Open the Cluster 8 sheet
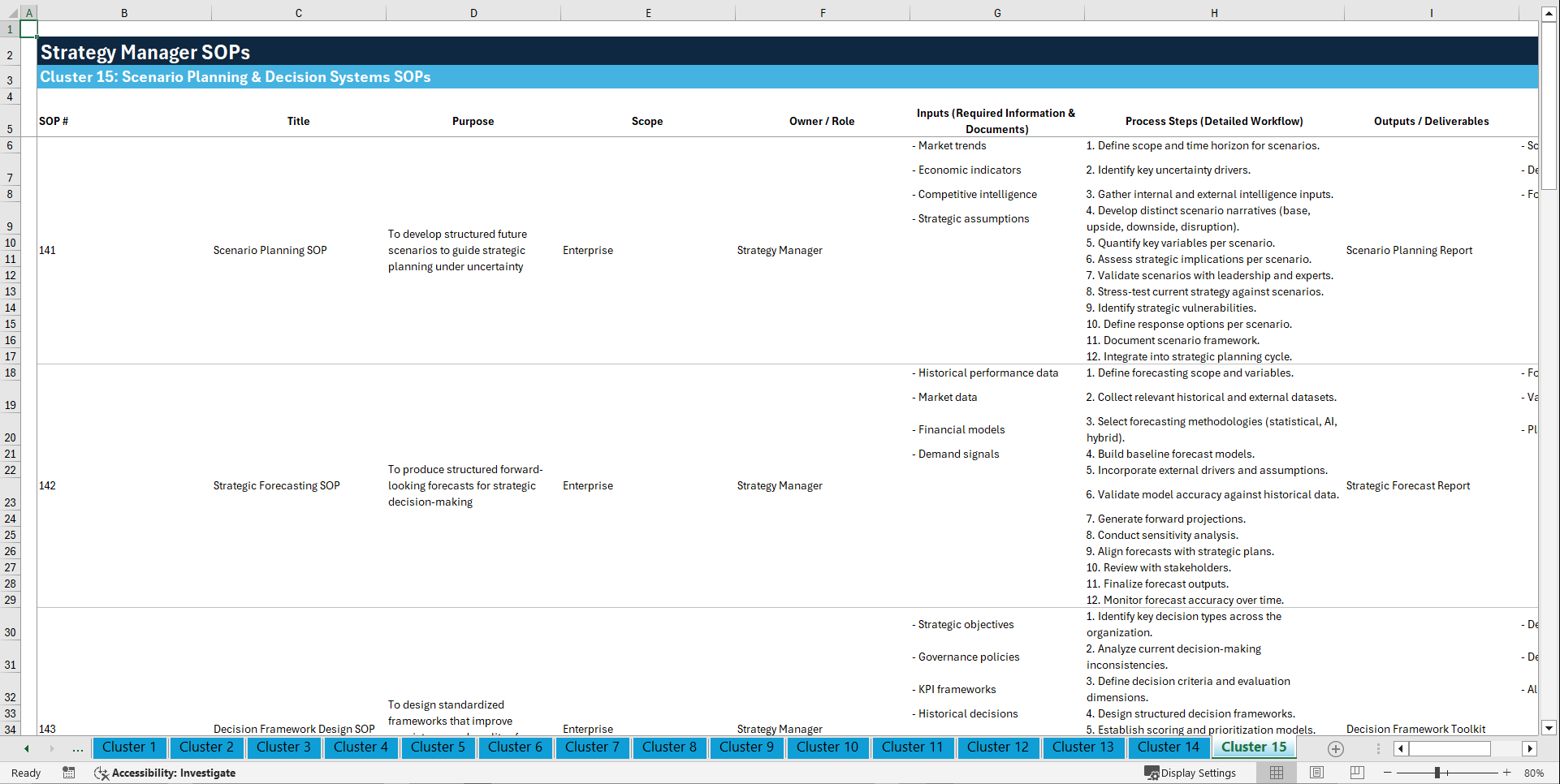The width and height of the screenshot is (1560, 784). point(669,747)
